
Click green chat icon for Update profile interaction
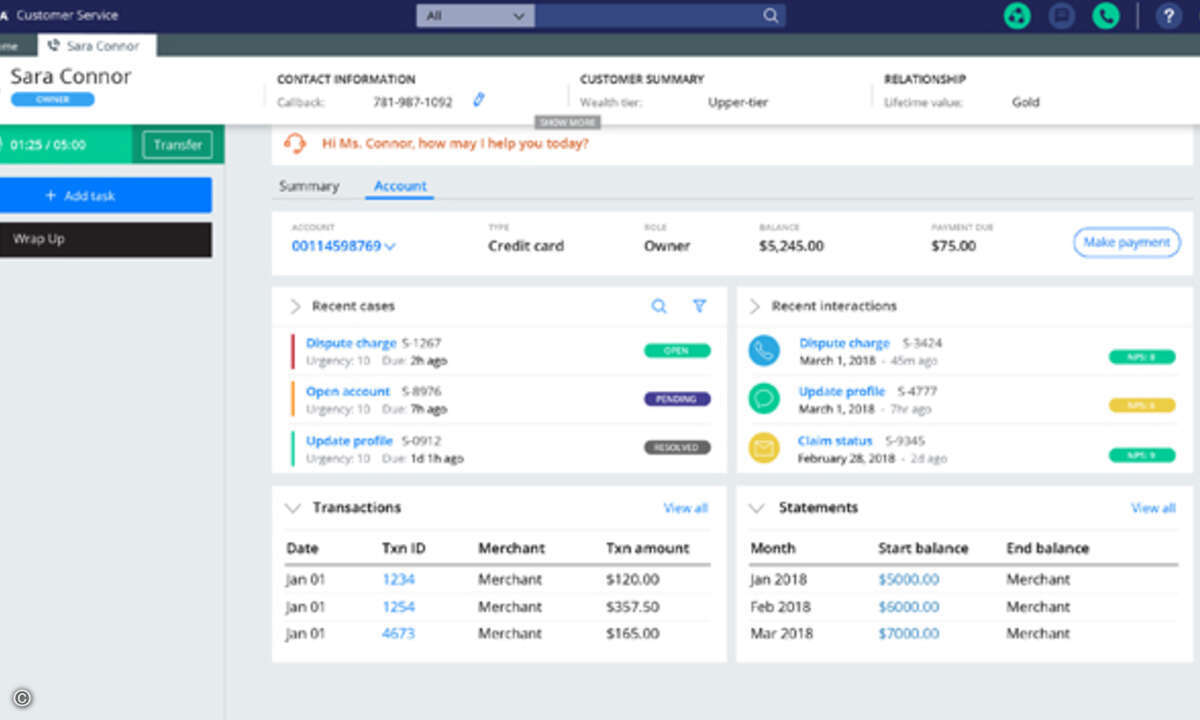click(764, 399)
